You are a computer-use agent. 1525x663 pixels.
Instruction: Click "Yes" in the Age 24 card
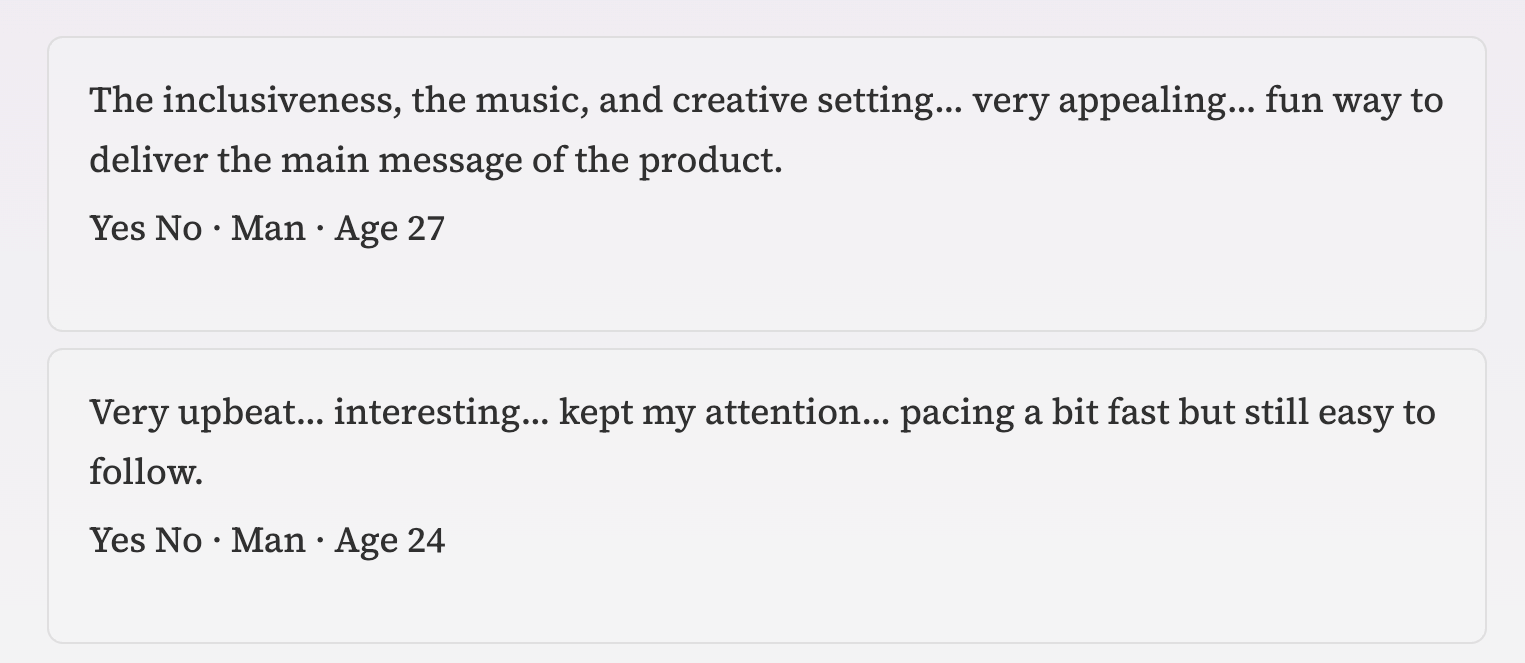coord(118,541)
